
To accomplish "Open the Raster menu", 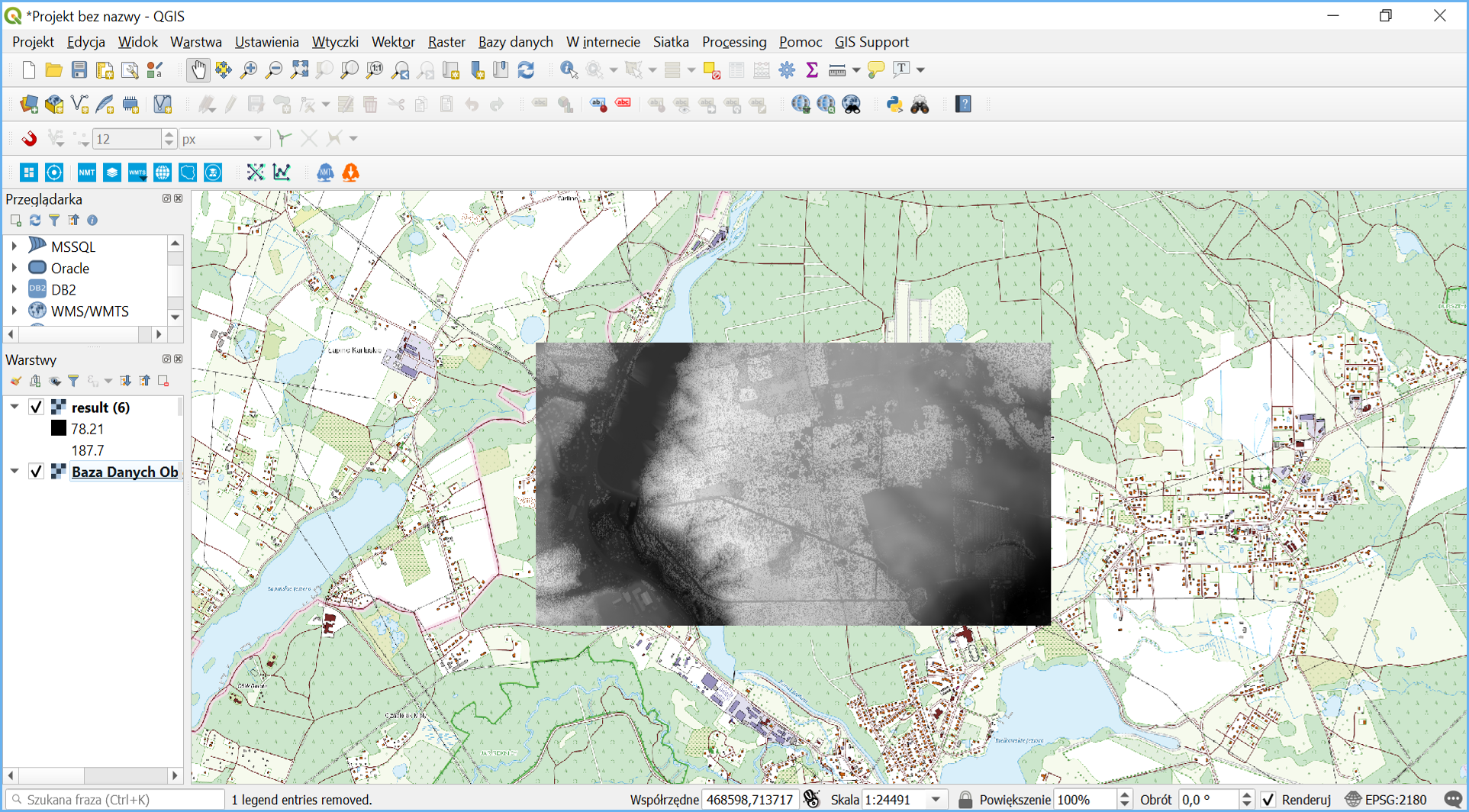I will [446, 42].
